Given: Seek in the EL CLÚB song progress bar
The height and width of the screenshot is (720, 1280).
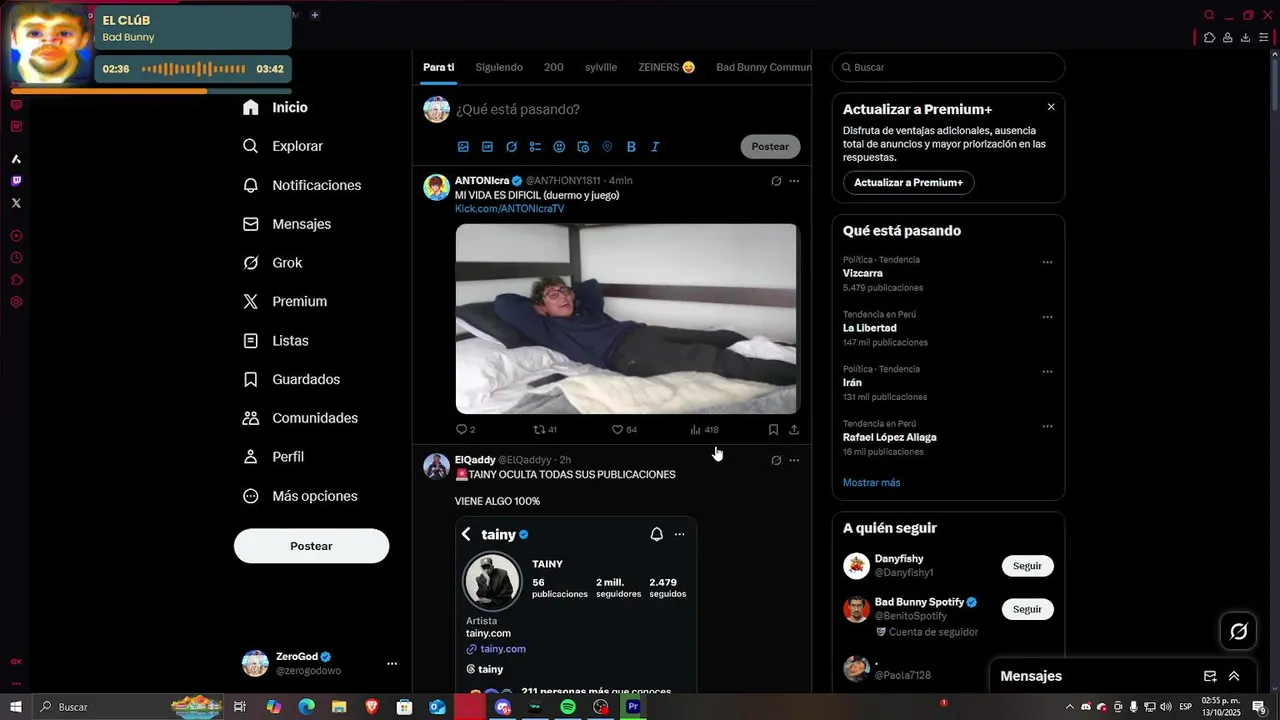Looking at the screenshot, I should (150, 91).
